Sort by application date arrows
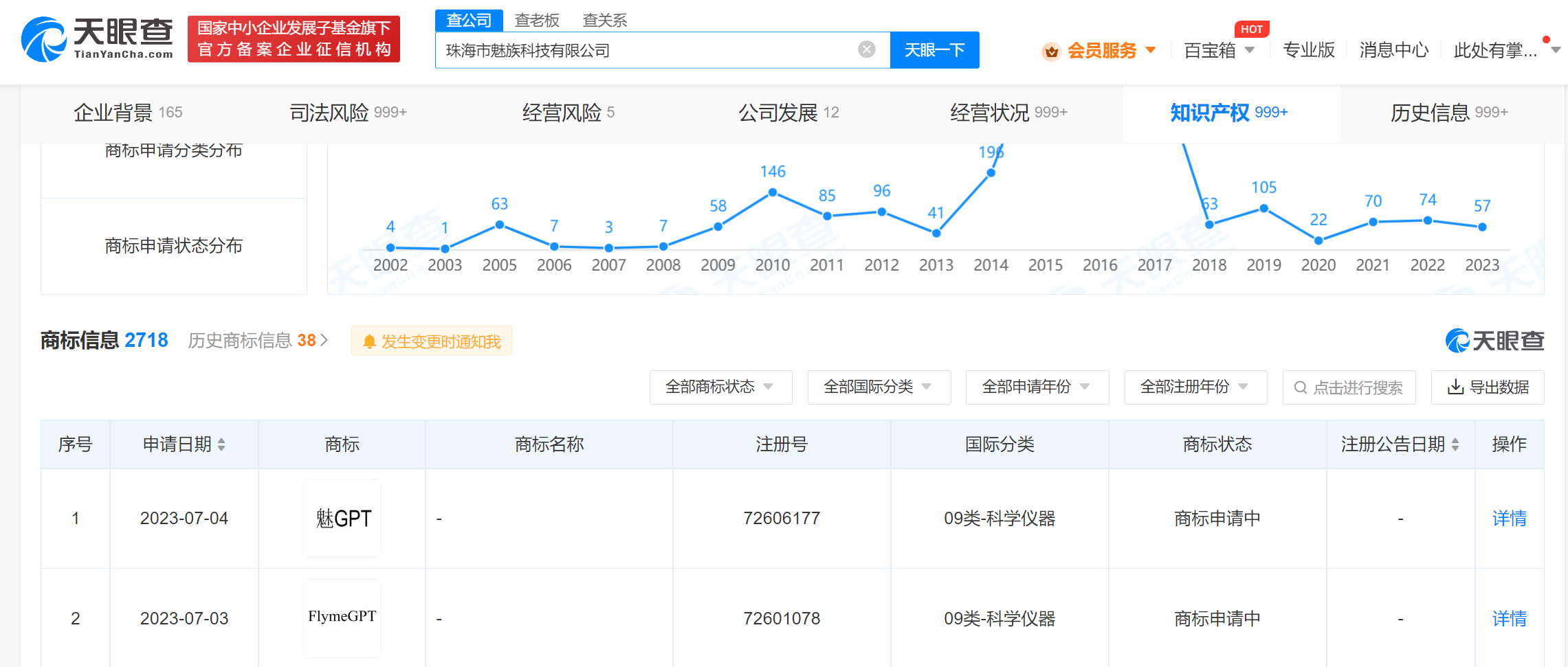The height and width of the screenshot is (667, 1568). coord(221,444)
